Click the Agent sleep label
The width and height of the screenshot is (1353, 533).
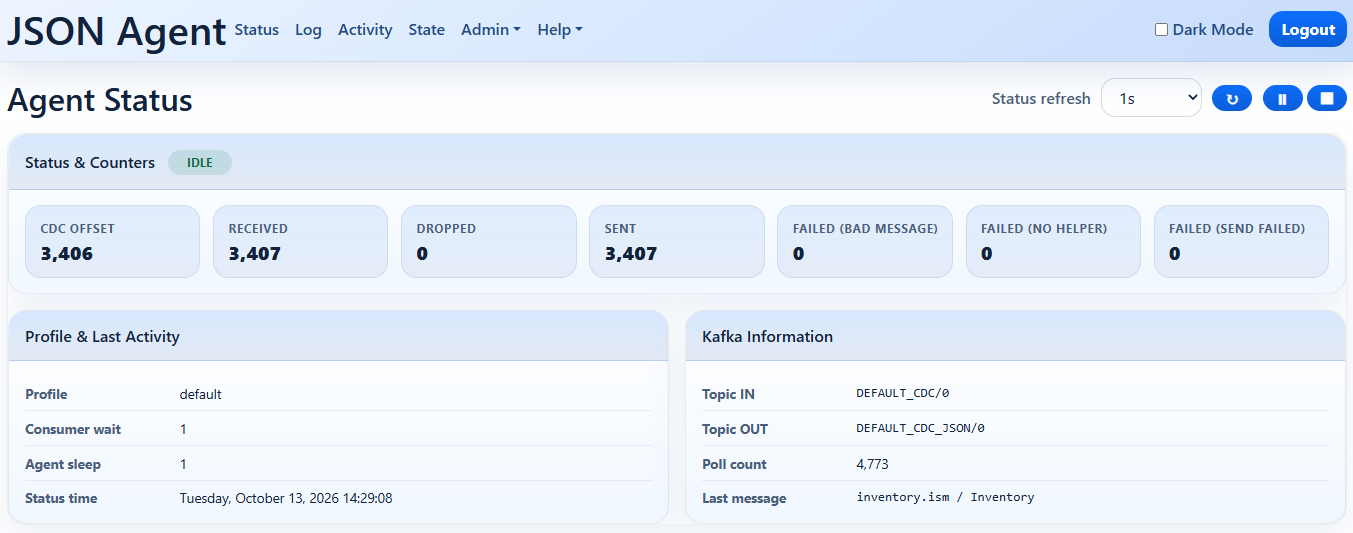pos(63,464)
